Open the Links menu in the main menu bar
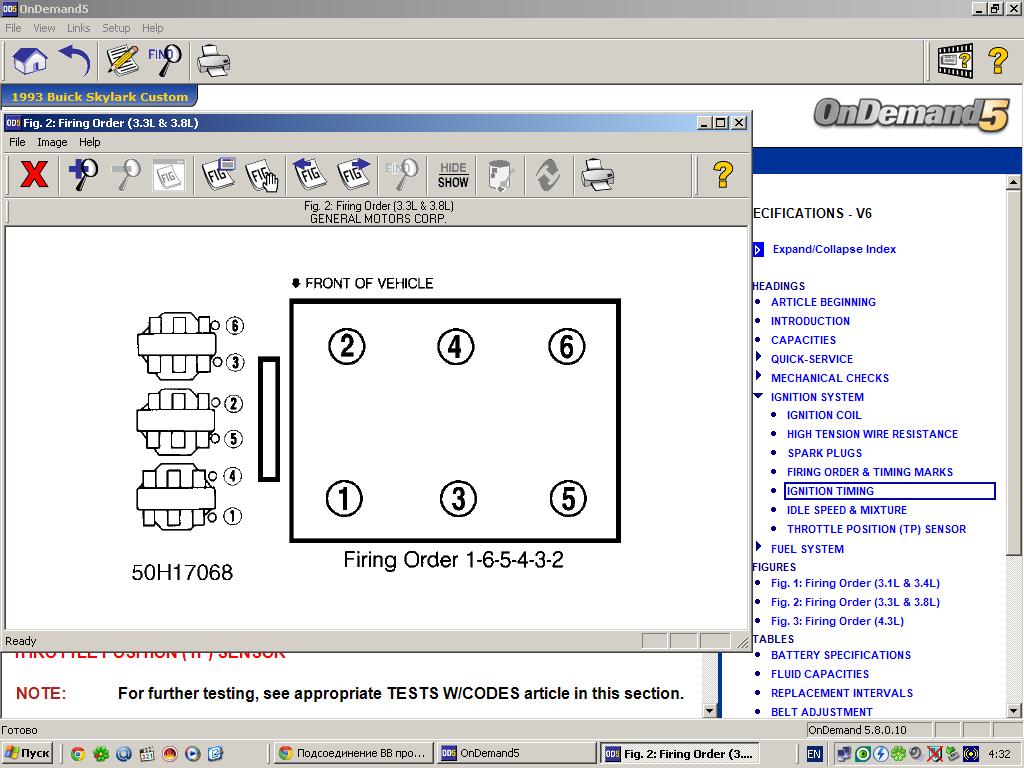The height and width of the screenshot is (768, 1024). (78, 28)
